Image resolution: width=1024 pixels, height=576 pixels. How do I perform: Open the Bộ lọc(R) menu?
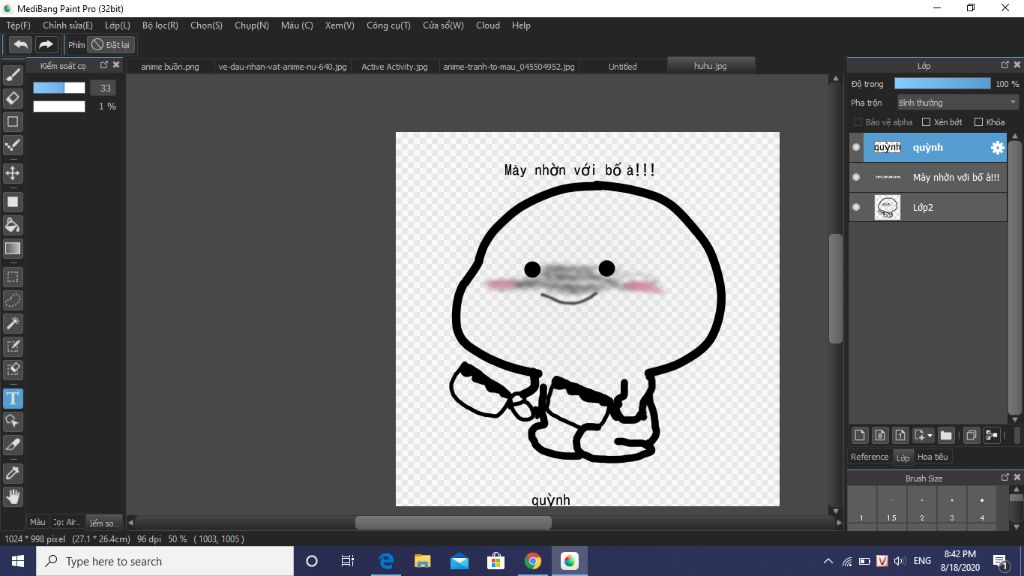click(160, 25)
